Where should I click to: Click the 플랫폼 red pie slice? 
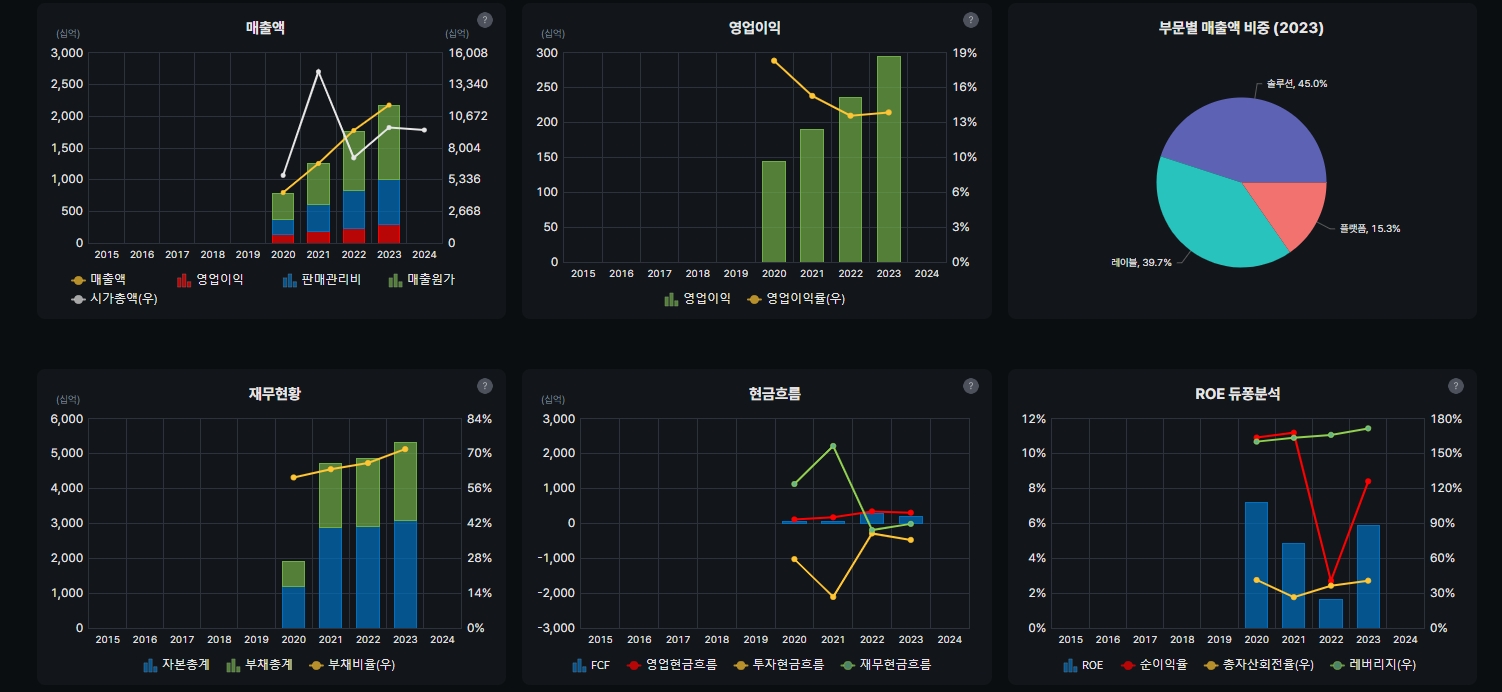pyautogui.click(x=1292, y=210)
